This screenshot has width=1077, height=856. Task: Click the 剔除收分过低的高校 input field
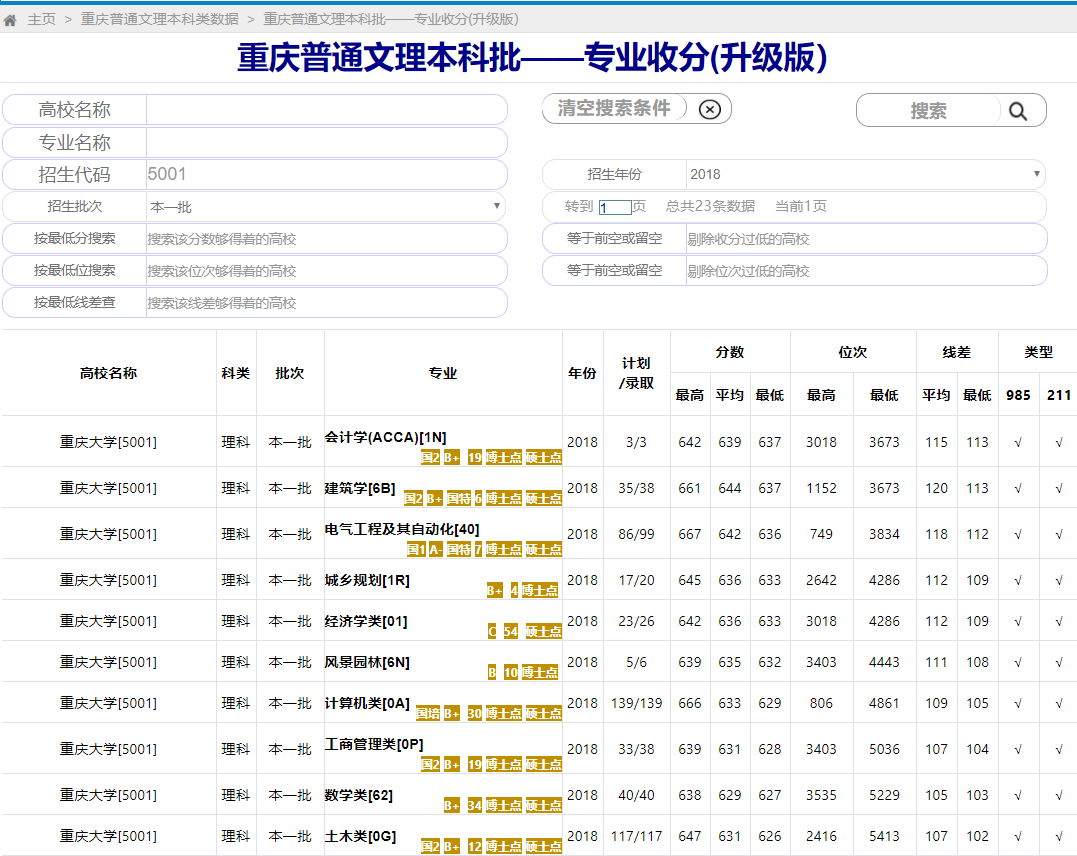pos(865,239)
